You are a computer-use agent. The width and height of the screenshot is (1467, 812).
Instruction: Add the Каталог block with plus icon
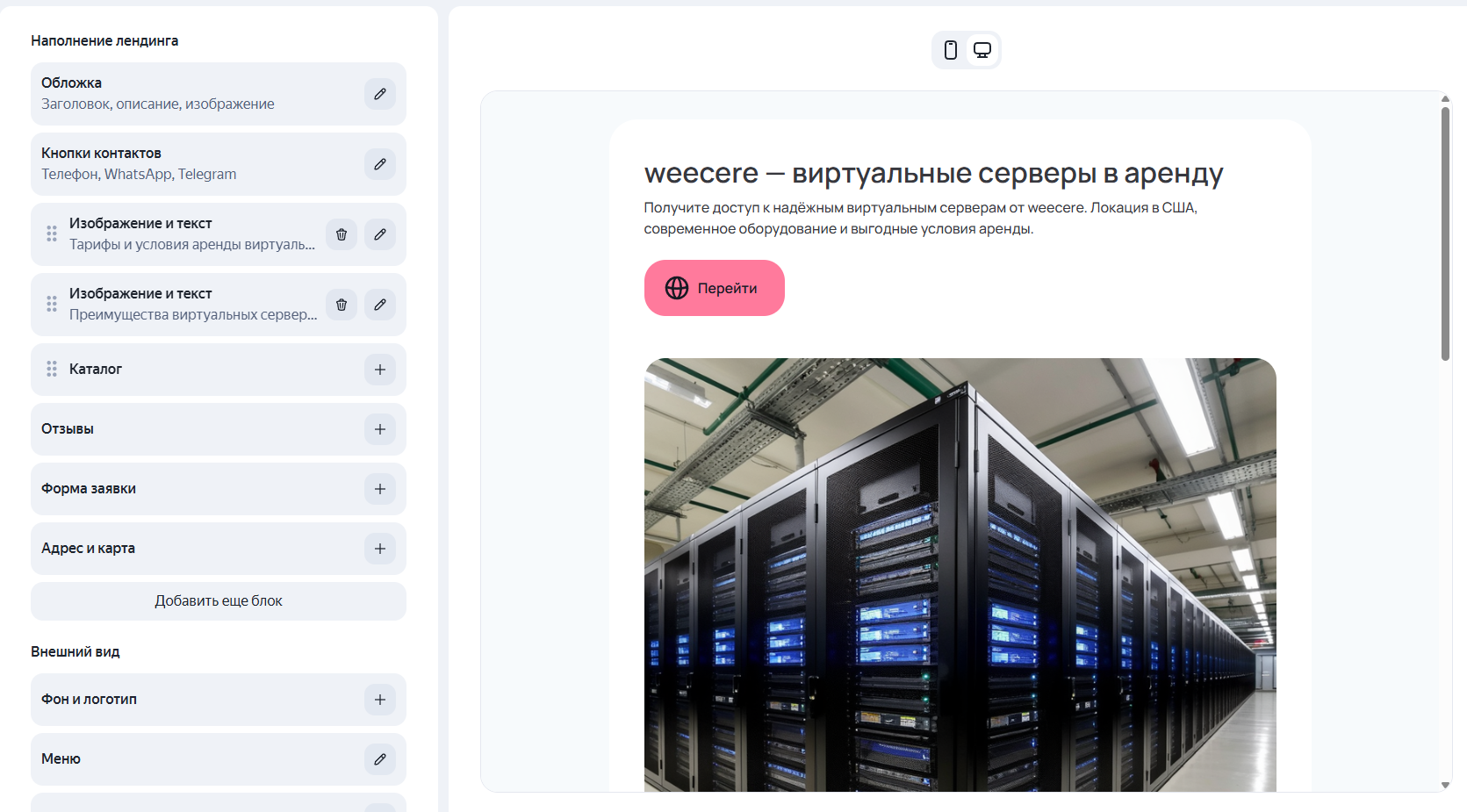380,370
